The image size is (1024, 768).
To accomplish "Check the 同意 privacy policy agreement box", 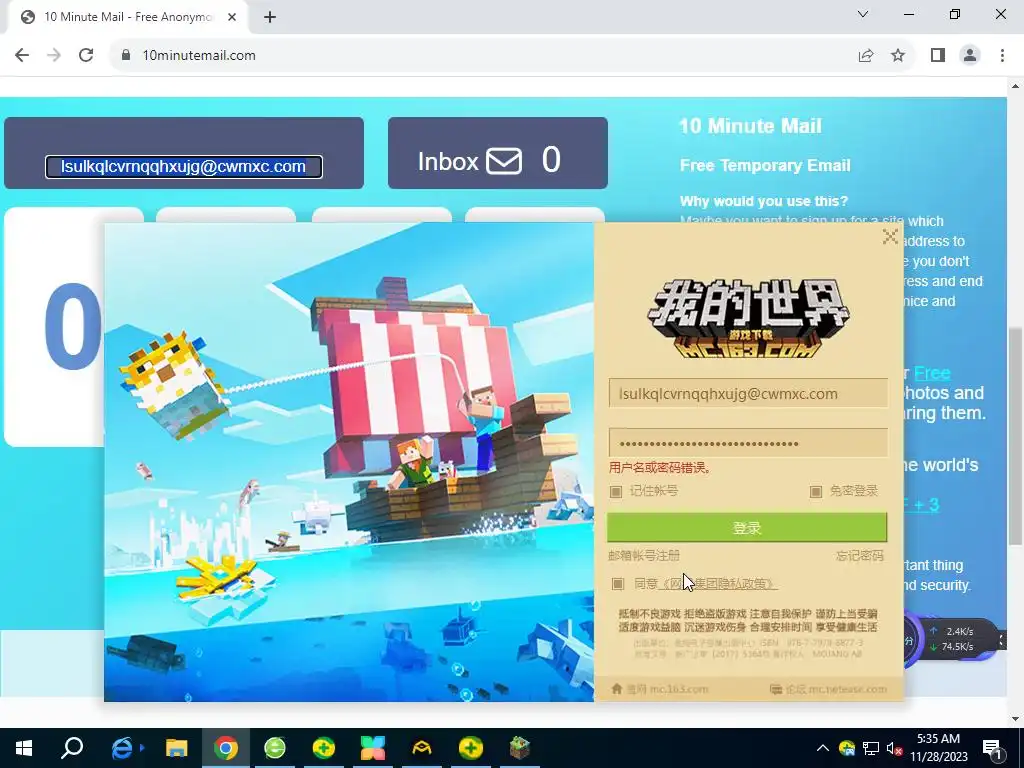I will (x=618, y=583).
